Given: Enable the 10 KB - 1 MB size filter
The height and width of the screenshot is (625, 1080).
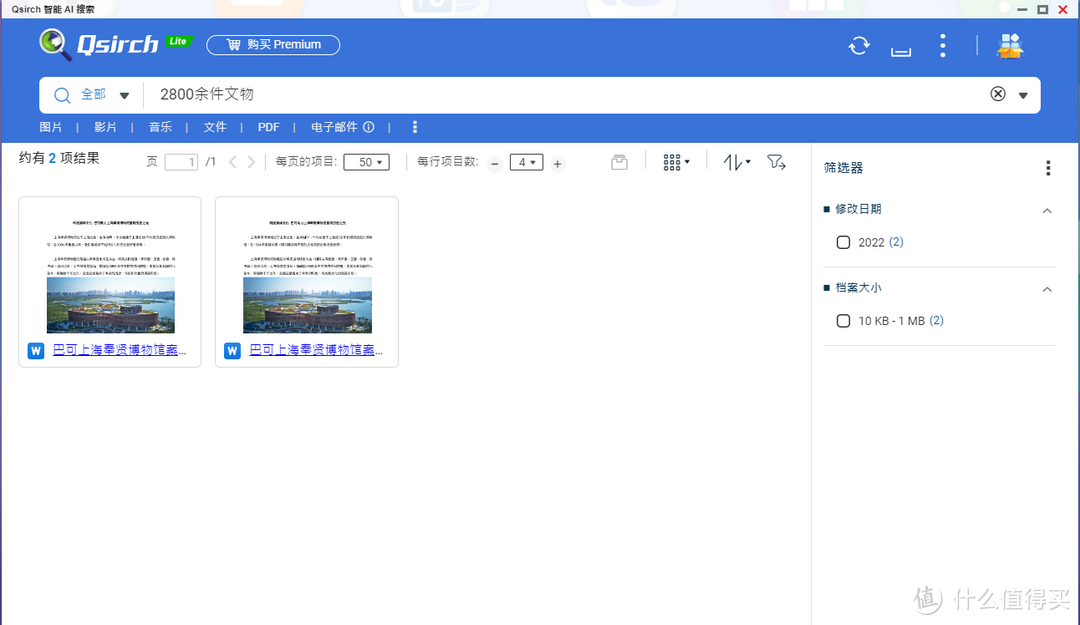Looking at the screenshot, I should pos(844,320).
